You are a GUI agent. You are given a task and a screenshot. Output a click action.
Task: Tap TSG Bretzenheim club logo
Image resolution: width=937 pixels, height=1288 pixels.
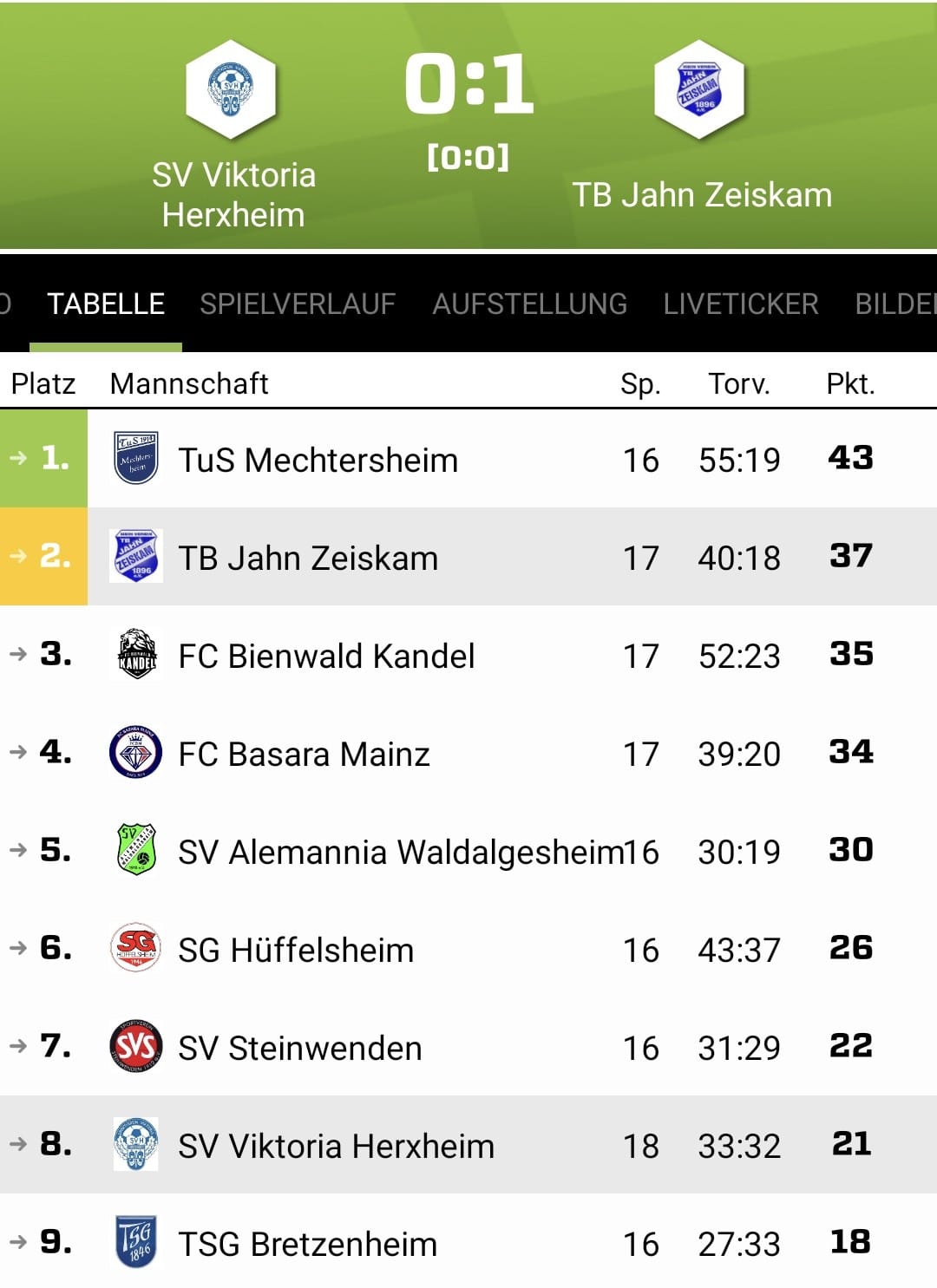(136, 1242)
